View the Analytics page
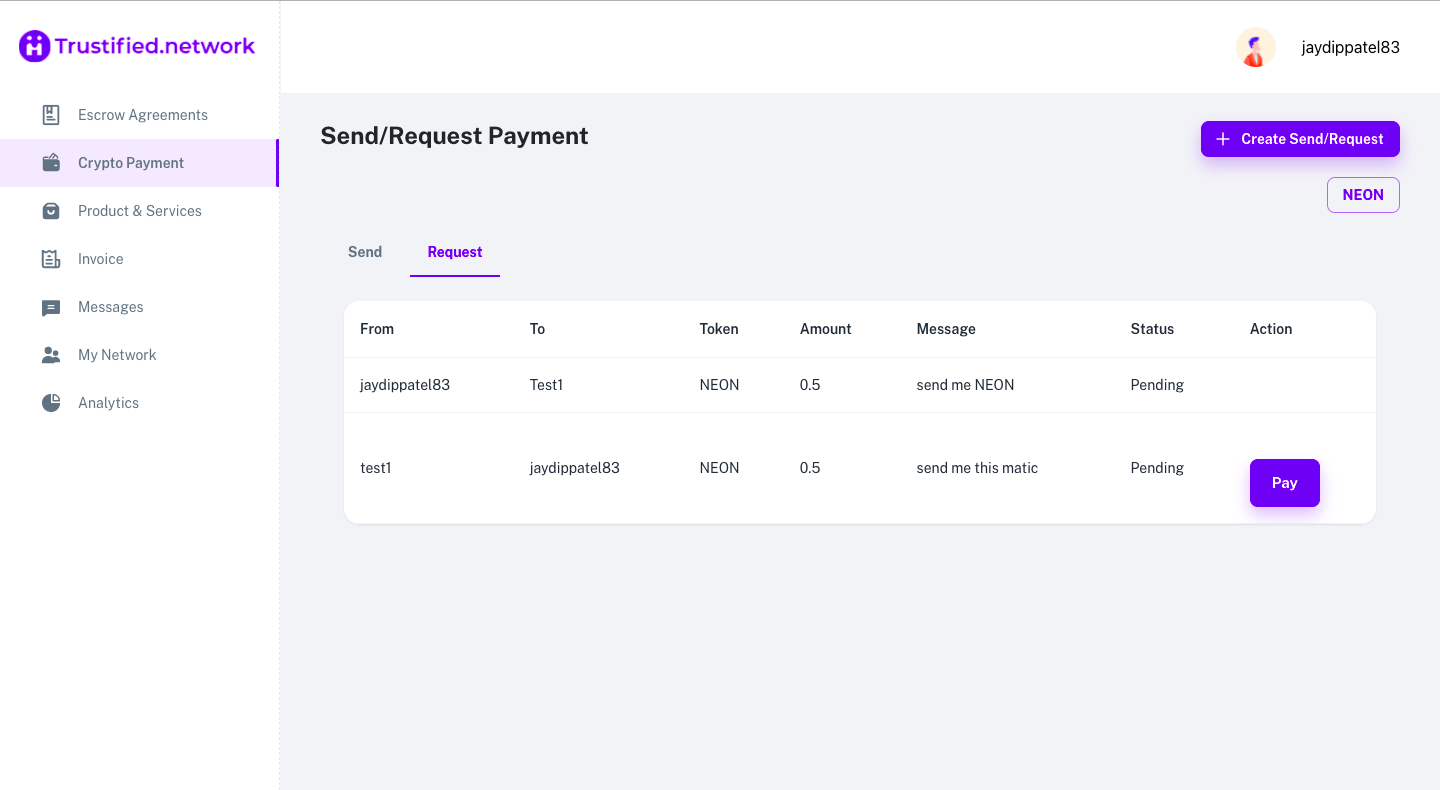The width and height of the screenshot is (1440, 790). pos(139,403)
